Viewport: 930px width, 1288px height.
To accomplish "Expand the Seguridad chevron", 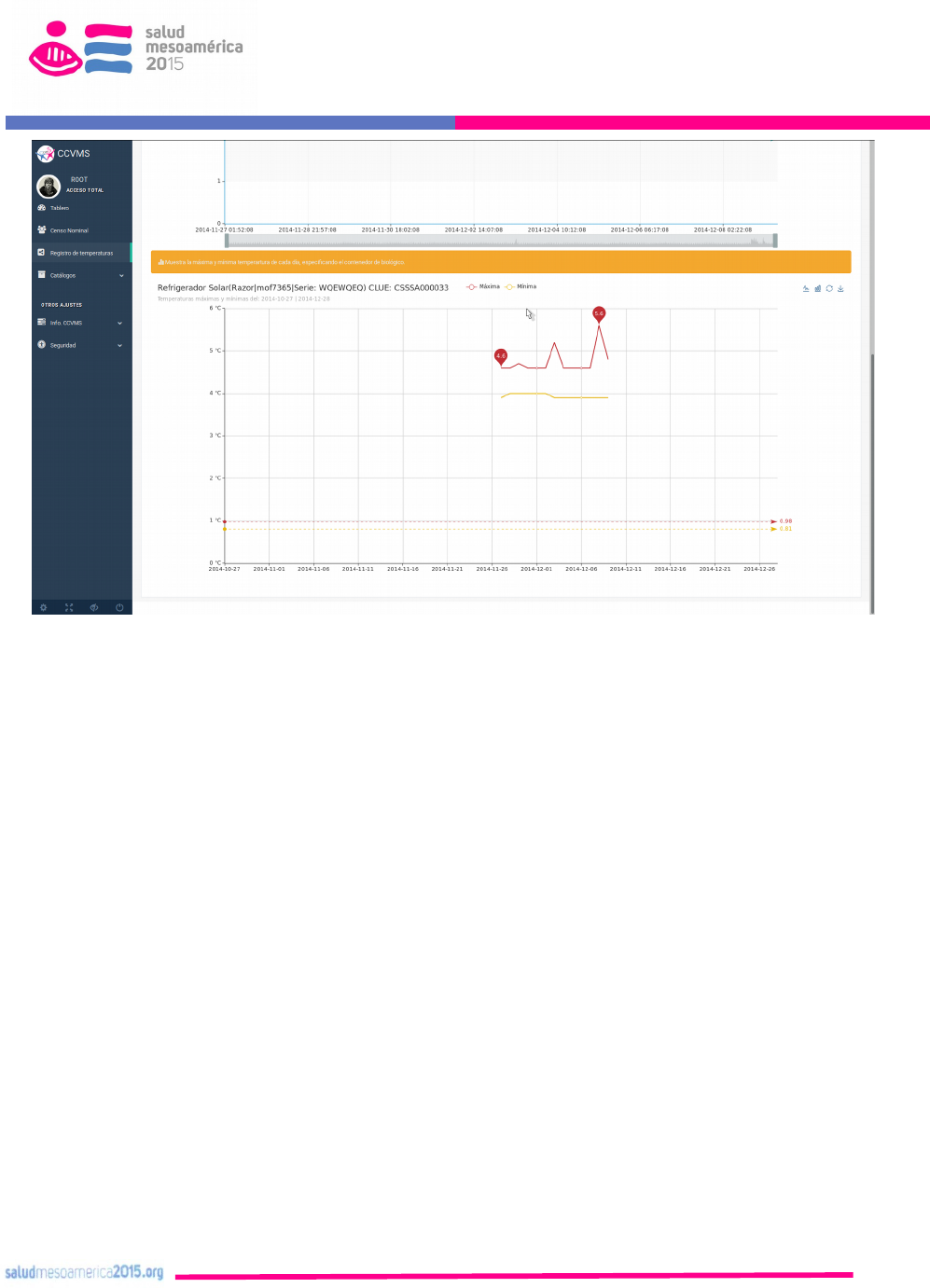I will tap(120, 345).
